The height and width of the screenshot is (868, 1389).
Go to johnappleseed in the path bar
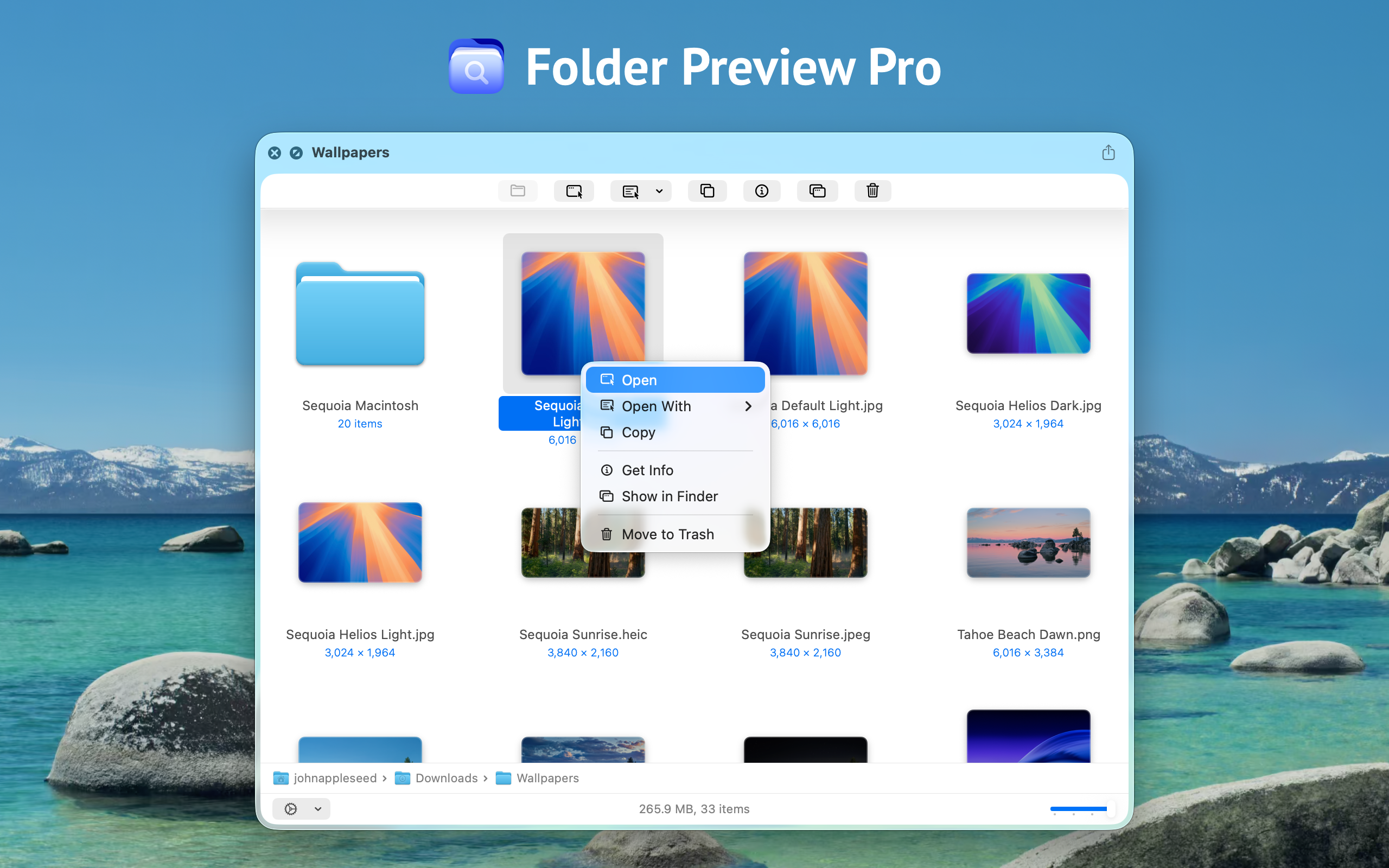click(x=335, y=778)
